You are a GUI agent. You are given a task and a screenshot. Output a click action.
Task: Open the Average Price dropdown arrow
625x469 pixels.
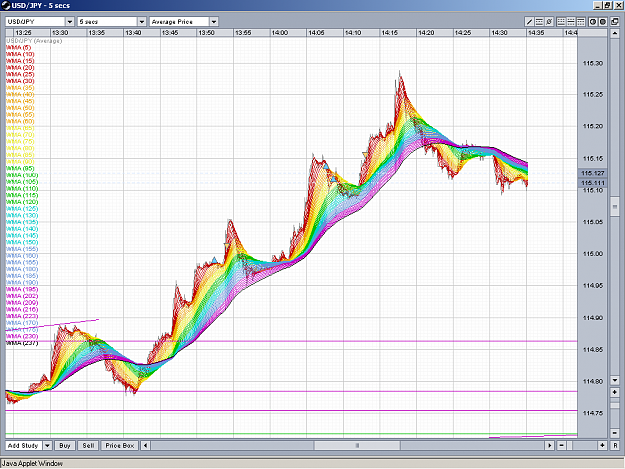coord(214,22)
